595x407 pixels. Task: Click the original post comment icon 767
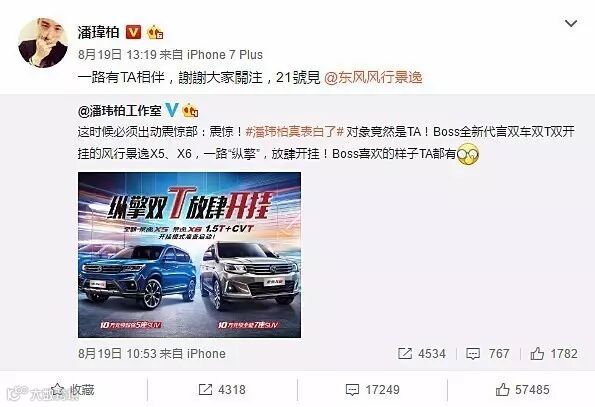[x=487, y=354]
